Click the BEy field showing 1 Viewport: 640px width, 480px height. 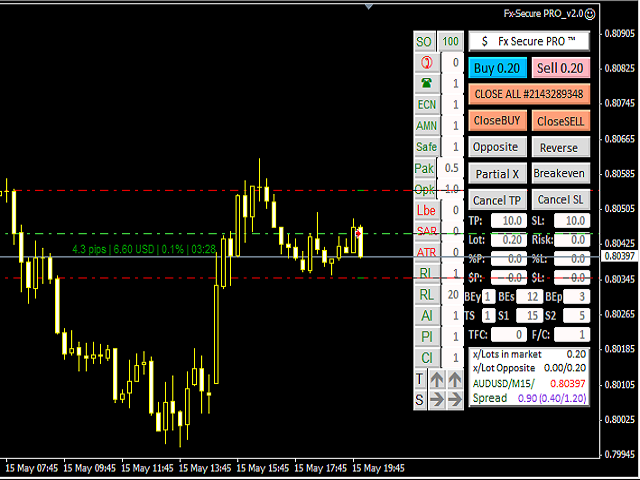tap(489, 297)
